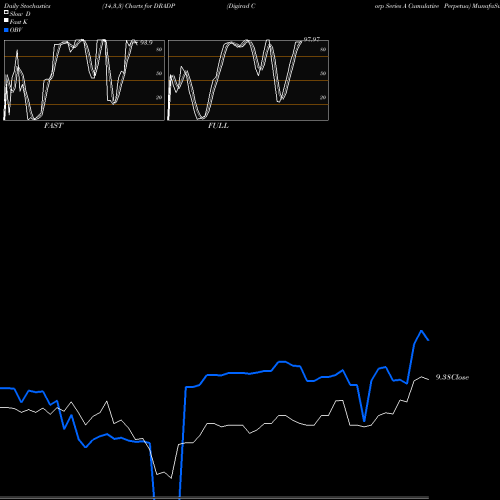Select the 'OBV' legend label
The image size is (500, 500).
pyautogui.click(x=16, y=30)
